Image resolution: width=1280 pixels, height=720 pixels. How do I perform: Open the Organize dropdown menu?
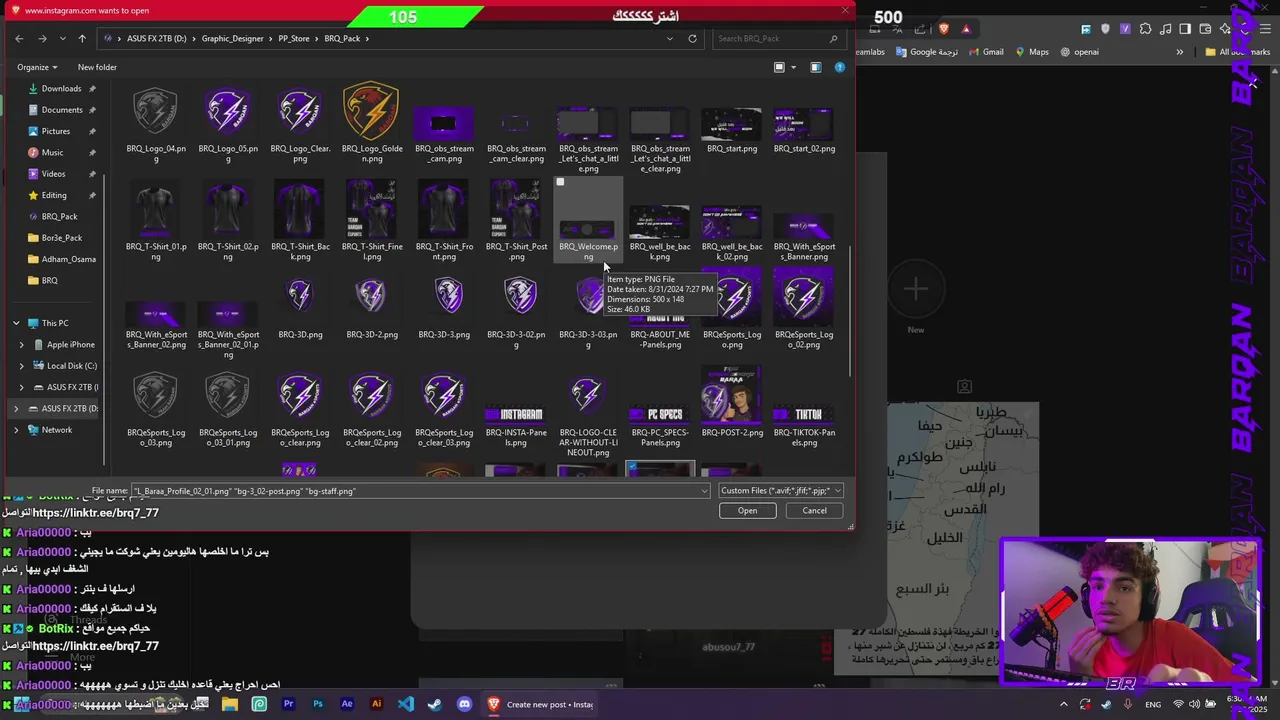coord(36,67)
